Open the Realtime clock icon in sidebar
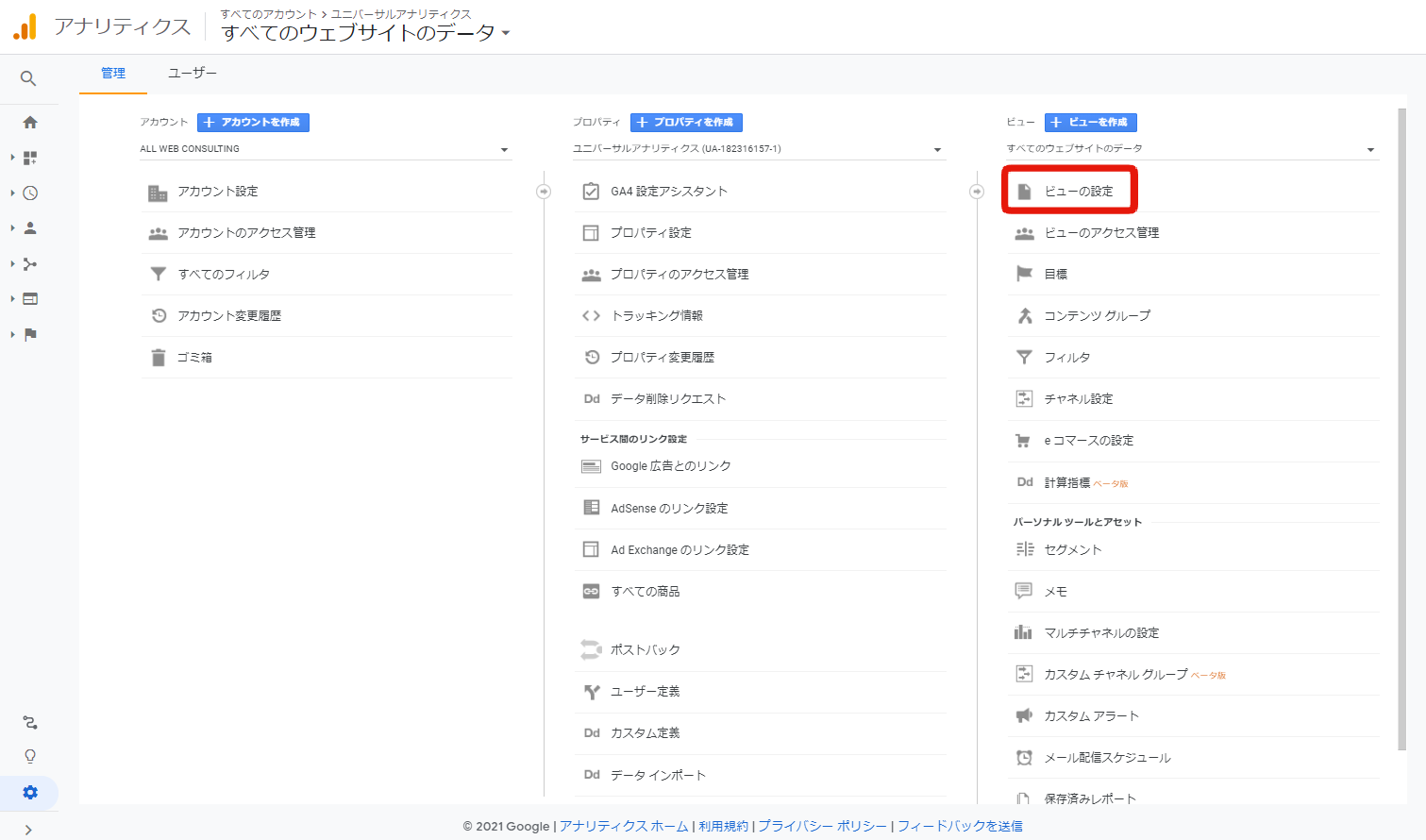Screen dimensions: 1426x840 [x=30, y=193]
